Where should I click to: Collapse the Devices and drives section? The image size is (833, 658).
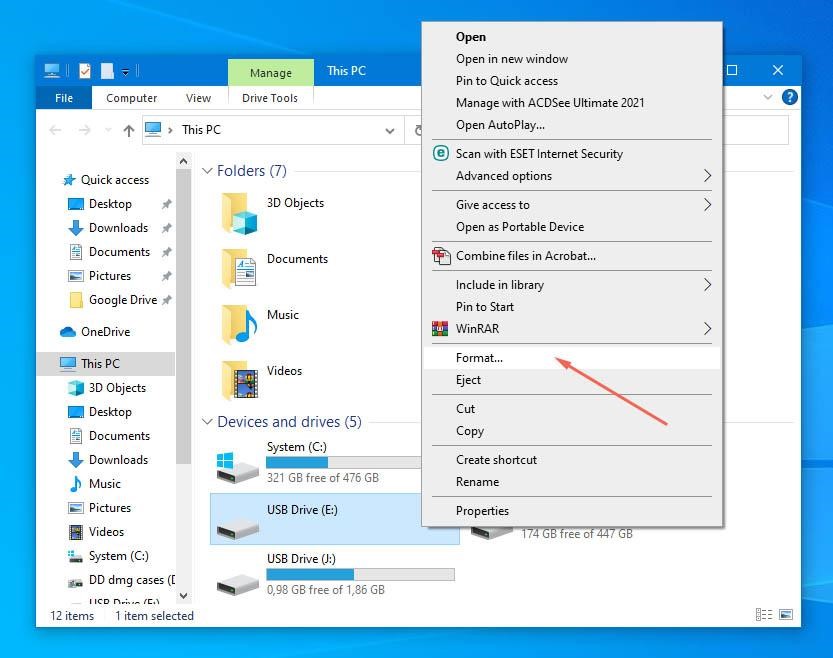(208, 421)
